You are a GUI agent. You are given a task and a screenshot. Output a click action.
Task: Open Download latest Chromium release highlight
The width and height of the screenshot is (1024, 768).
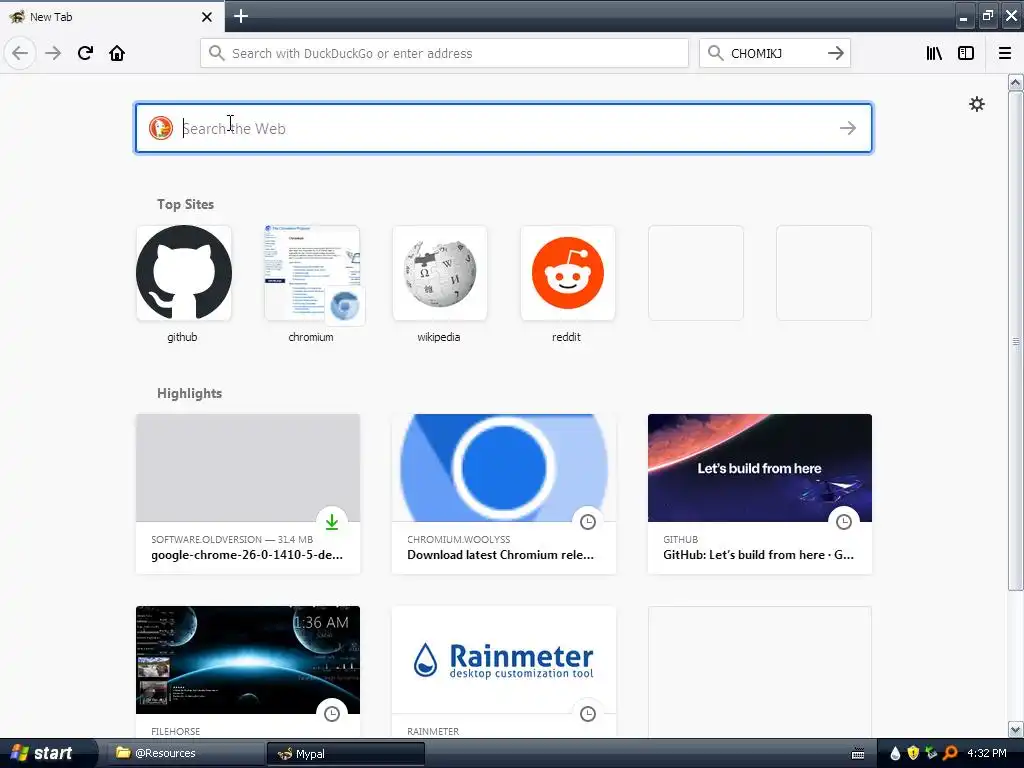coord(504,494)
